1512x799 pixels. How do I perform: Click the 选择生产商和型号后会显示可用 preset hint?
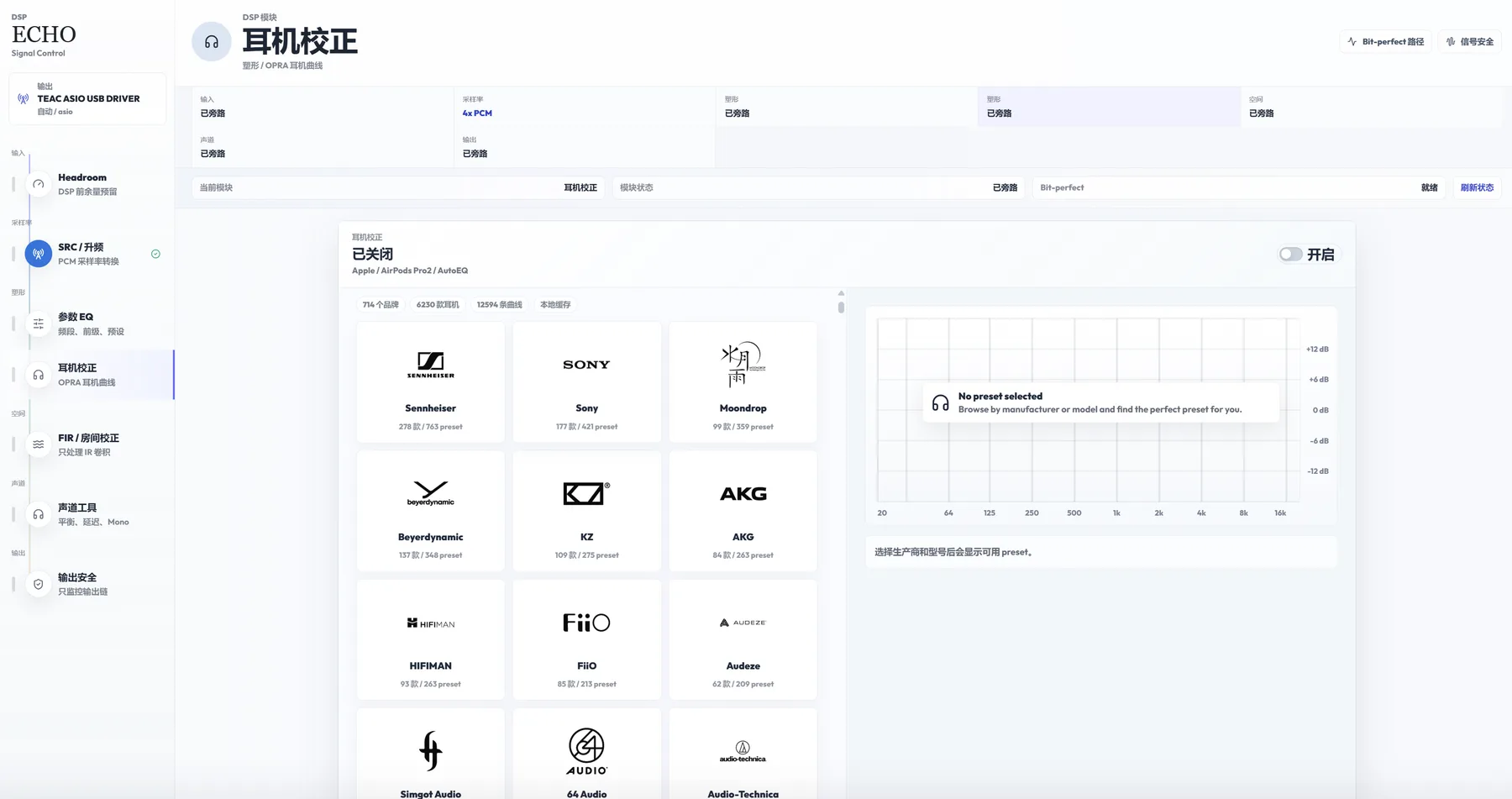955,553
